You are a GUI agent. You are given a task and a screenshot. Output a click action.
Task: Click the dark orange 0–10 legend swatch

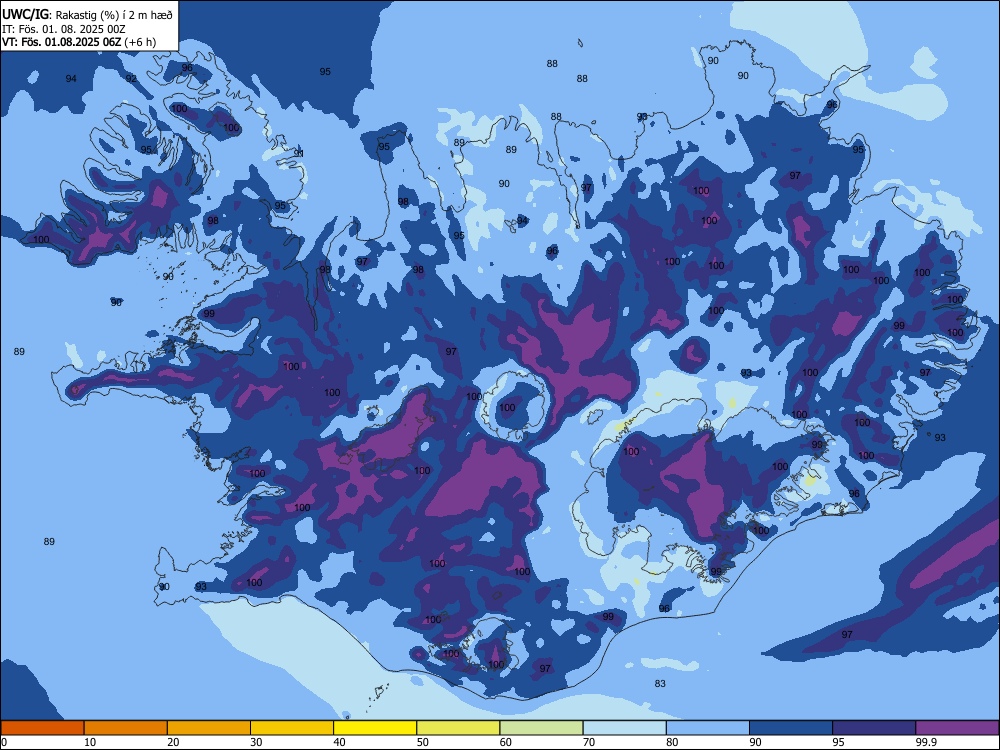pos(42,728)
